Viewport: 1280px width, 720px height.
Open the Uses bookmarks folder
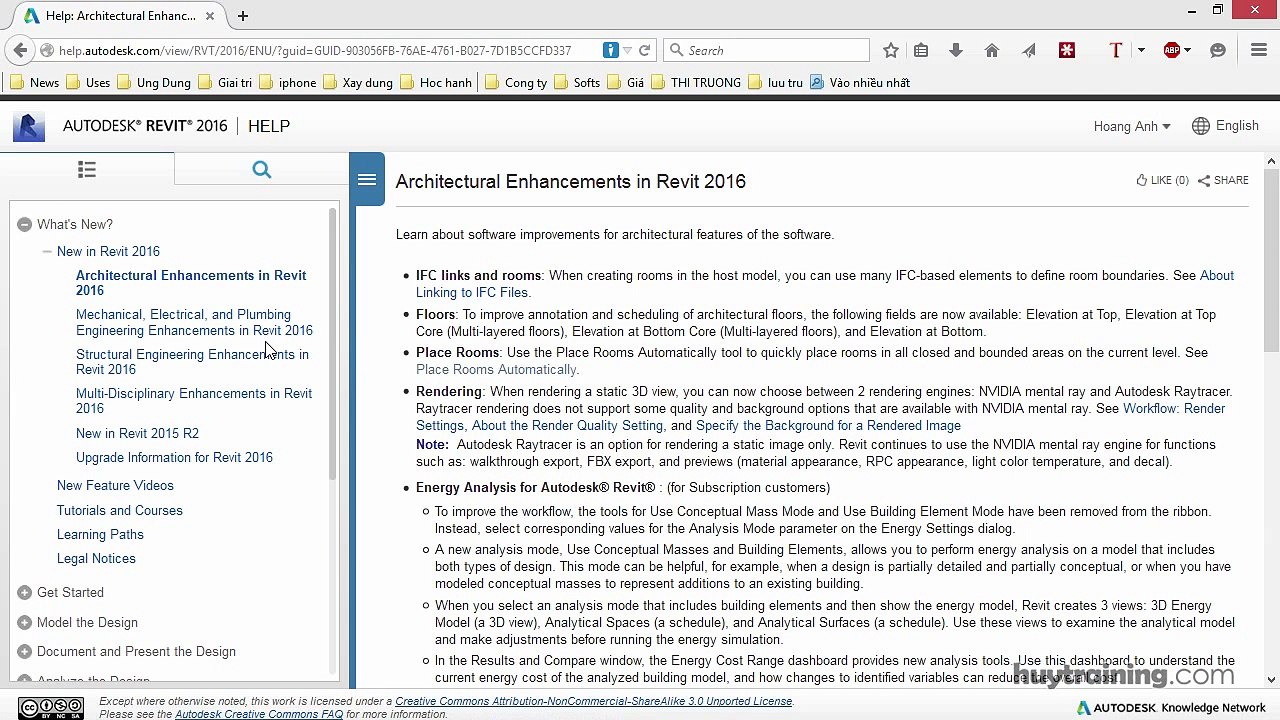[x=88, y=82]
